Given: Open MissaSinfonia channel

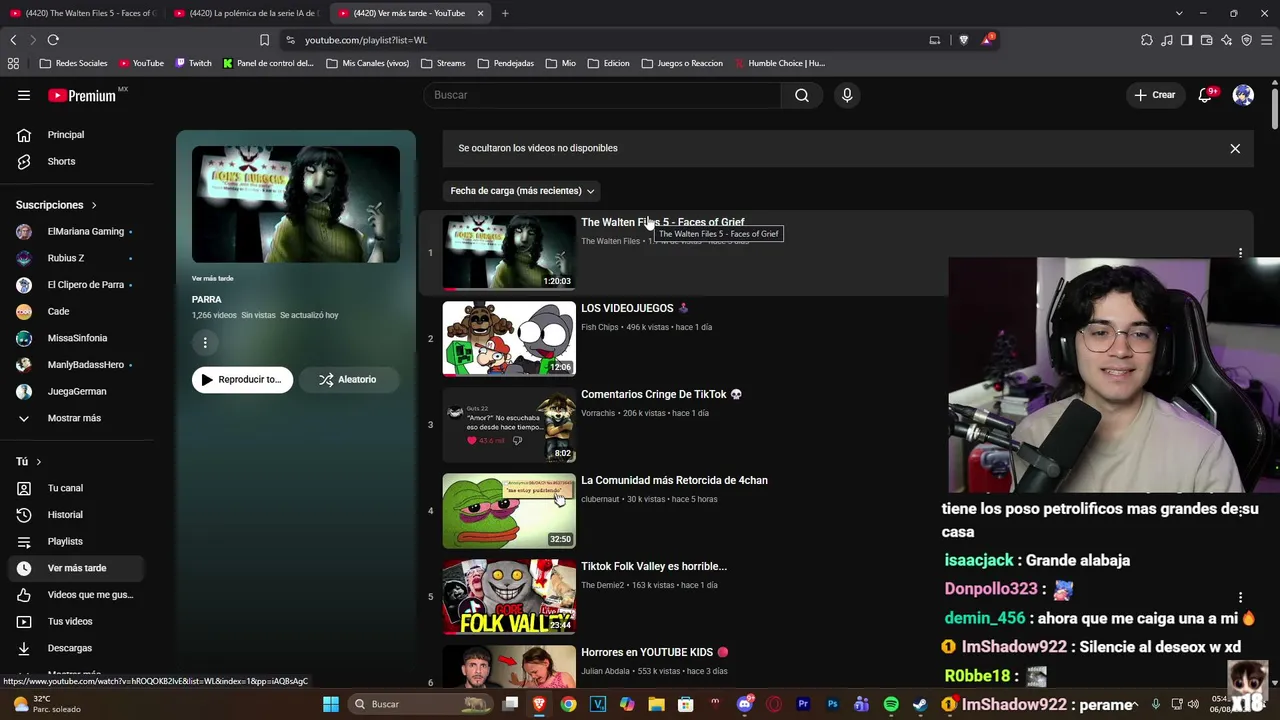Looking at the screenshot, I should click(x=77, y=338).
